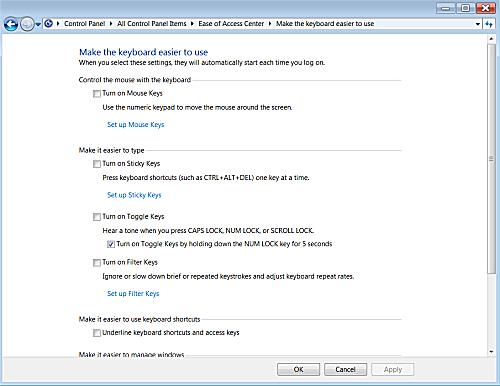Screen dimensions: 500x386
Task: Open Set up Sticky Keys link
Action: coord(134,195)
